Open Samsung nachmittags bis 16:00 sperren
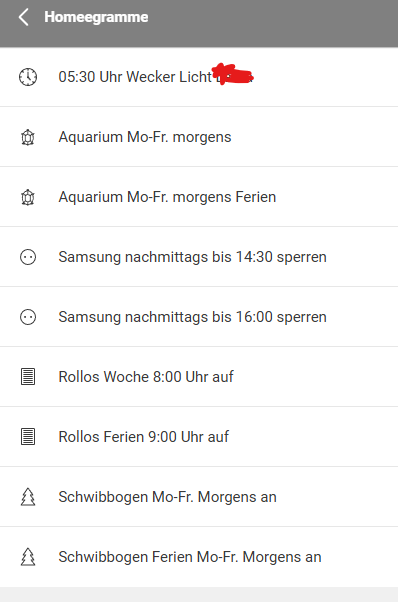 [x=199, y=317]
